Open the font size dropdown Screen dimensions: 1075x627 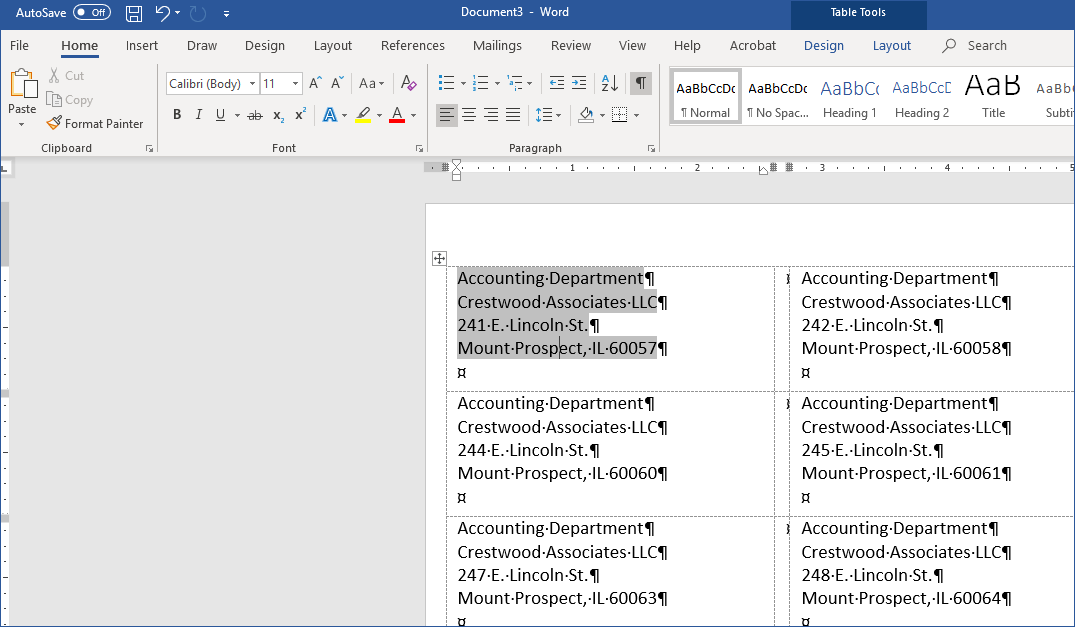pos(295,84)
